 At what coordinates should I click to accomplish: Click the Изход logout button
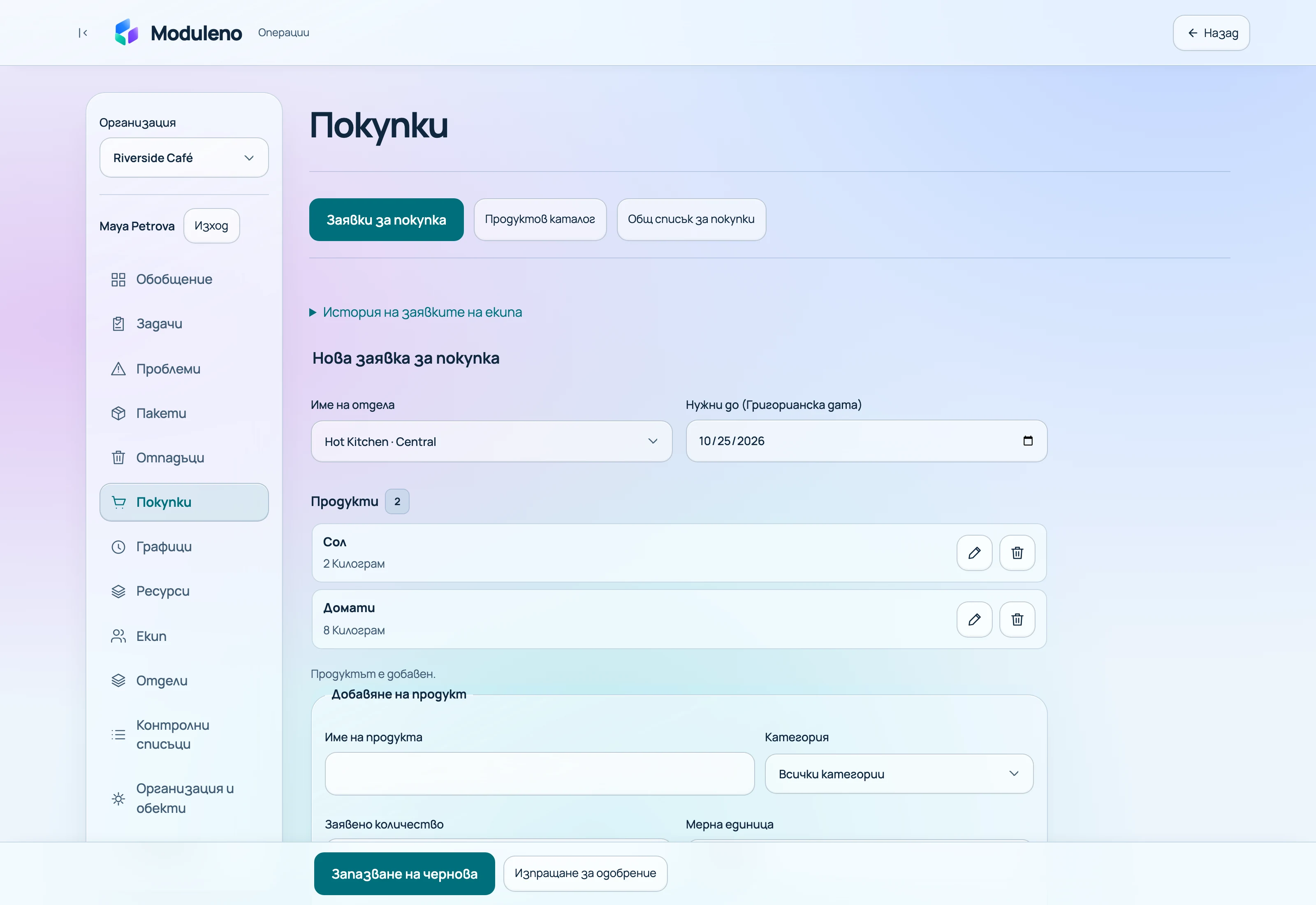click(x=211, y=226)
